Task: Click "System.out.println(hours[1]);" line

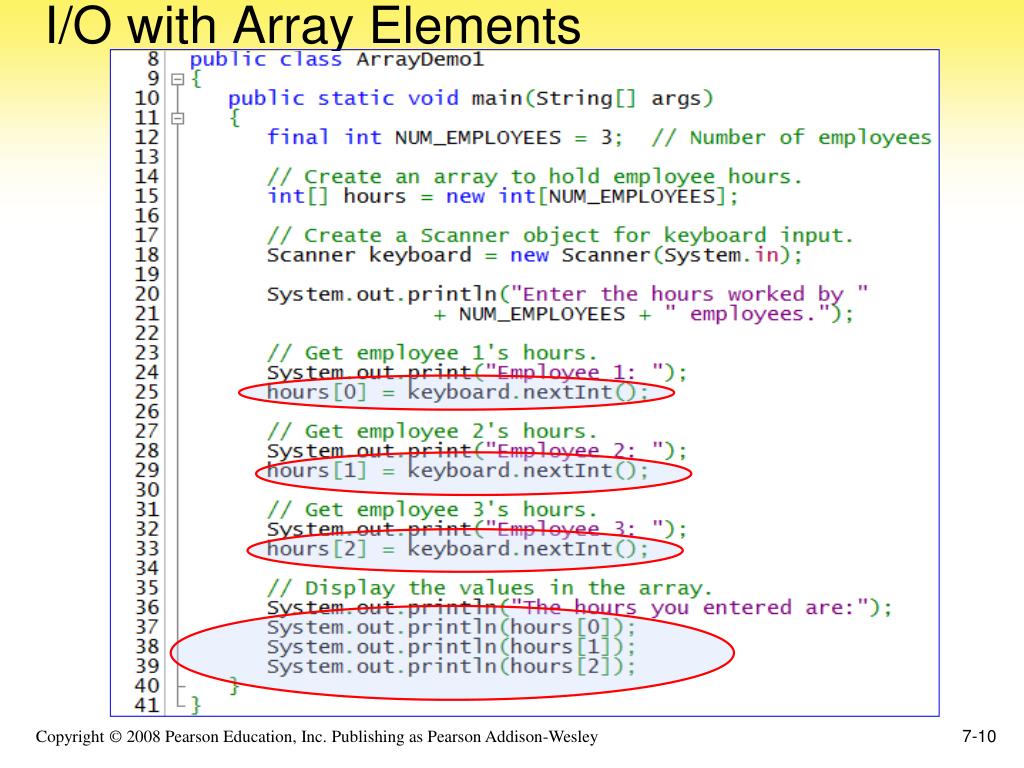Action: (451, 647)
